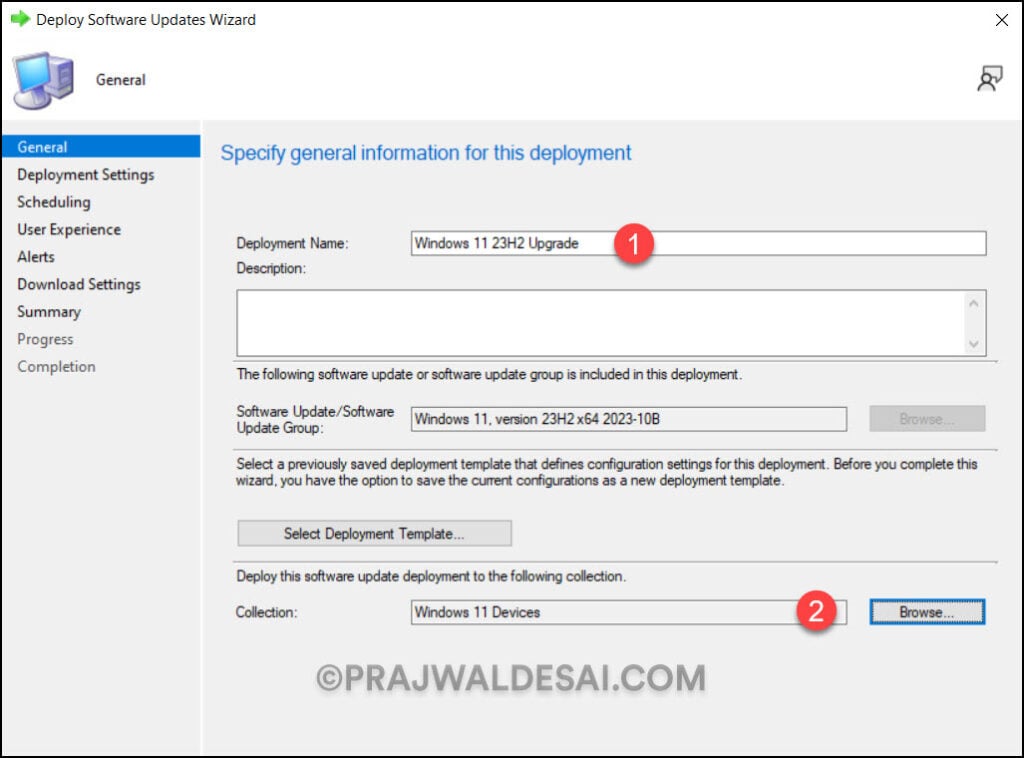Click the 'Software Update/Software Update Group:' label
This screenshot has width=1024, height=758.
point(315,419)
